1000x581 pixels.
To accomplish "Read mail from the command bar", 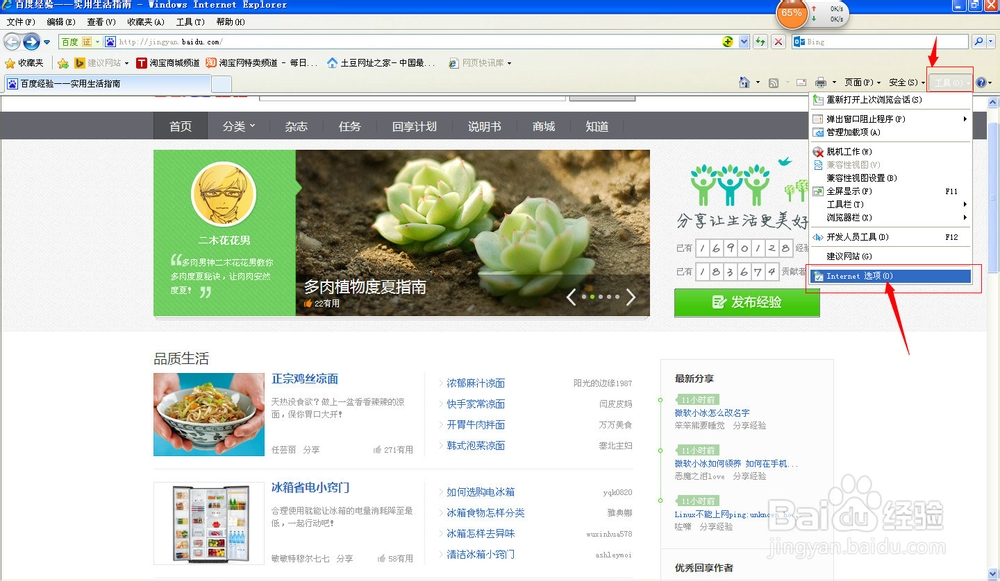I will (x=799, y=81).
